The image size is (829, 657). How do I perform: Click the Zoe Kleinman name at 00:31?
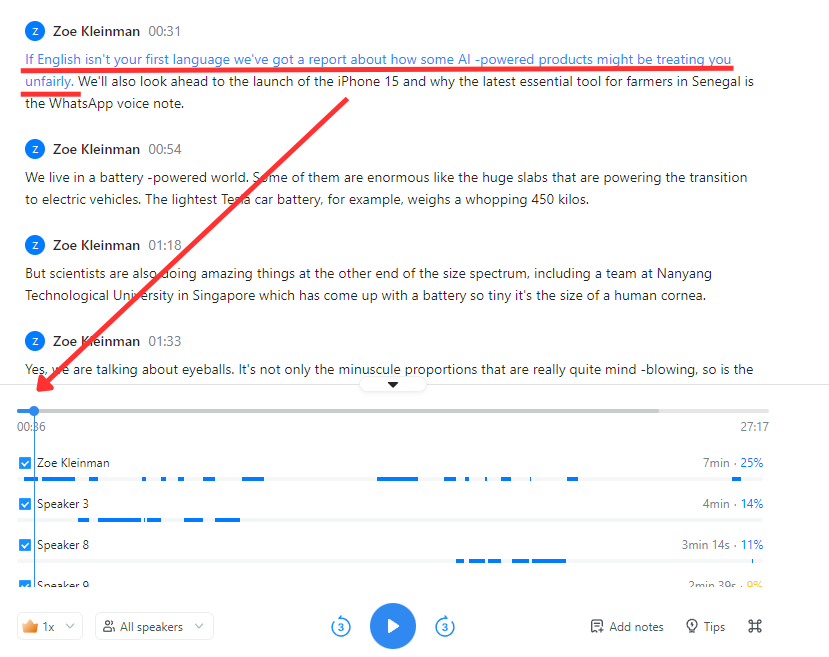(96, 31)
